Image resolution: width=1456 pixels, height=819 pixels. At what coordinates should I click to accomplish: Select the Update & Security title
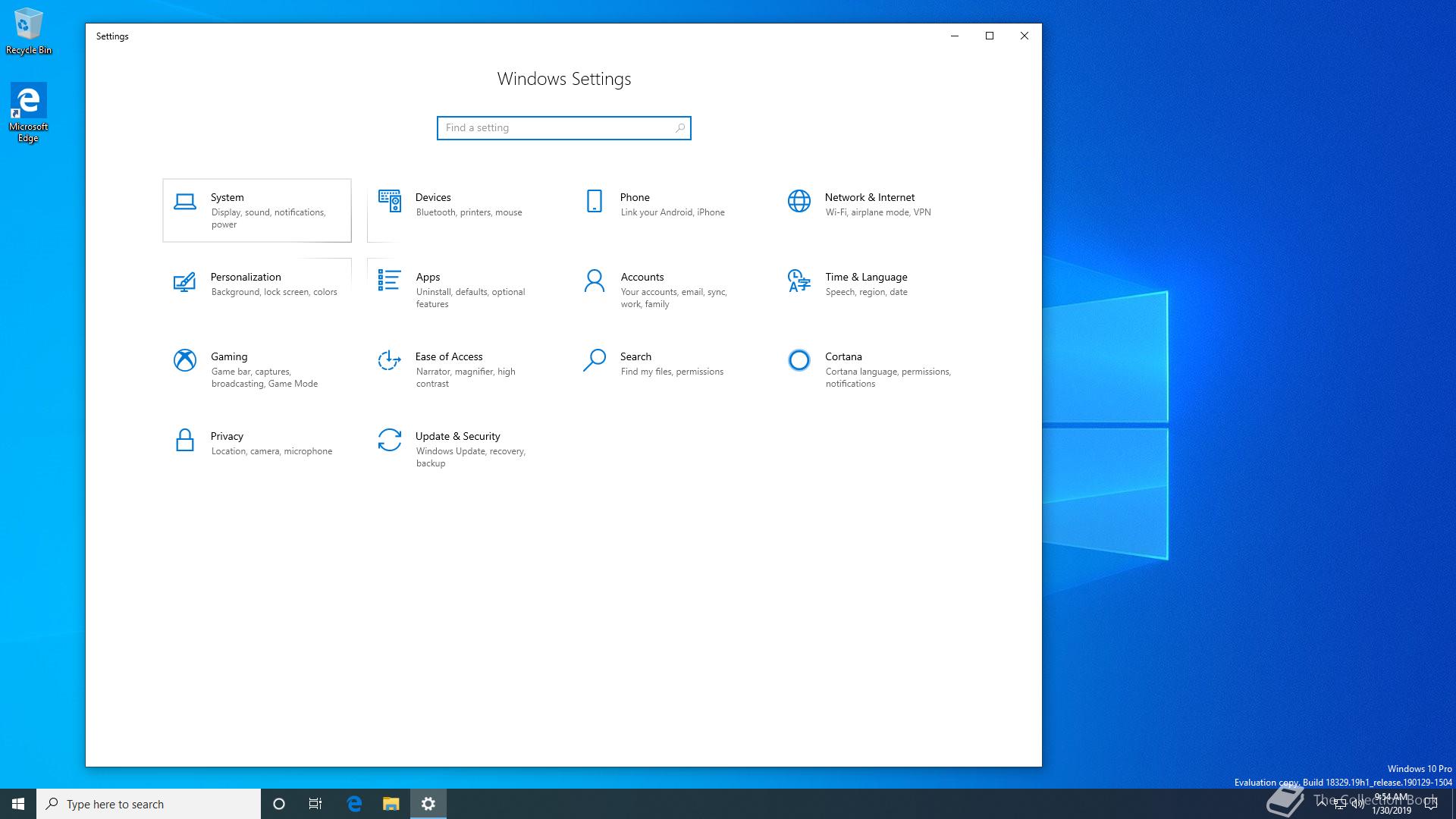pos(457,437)
